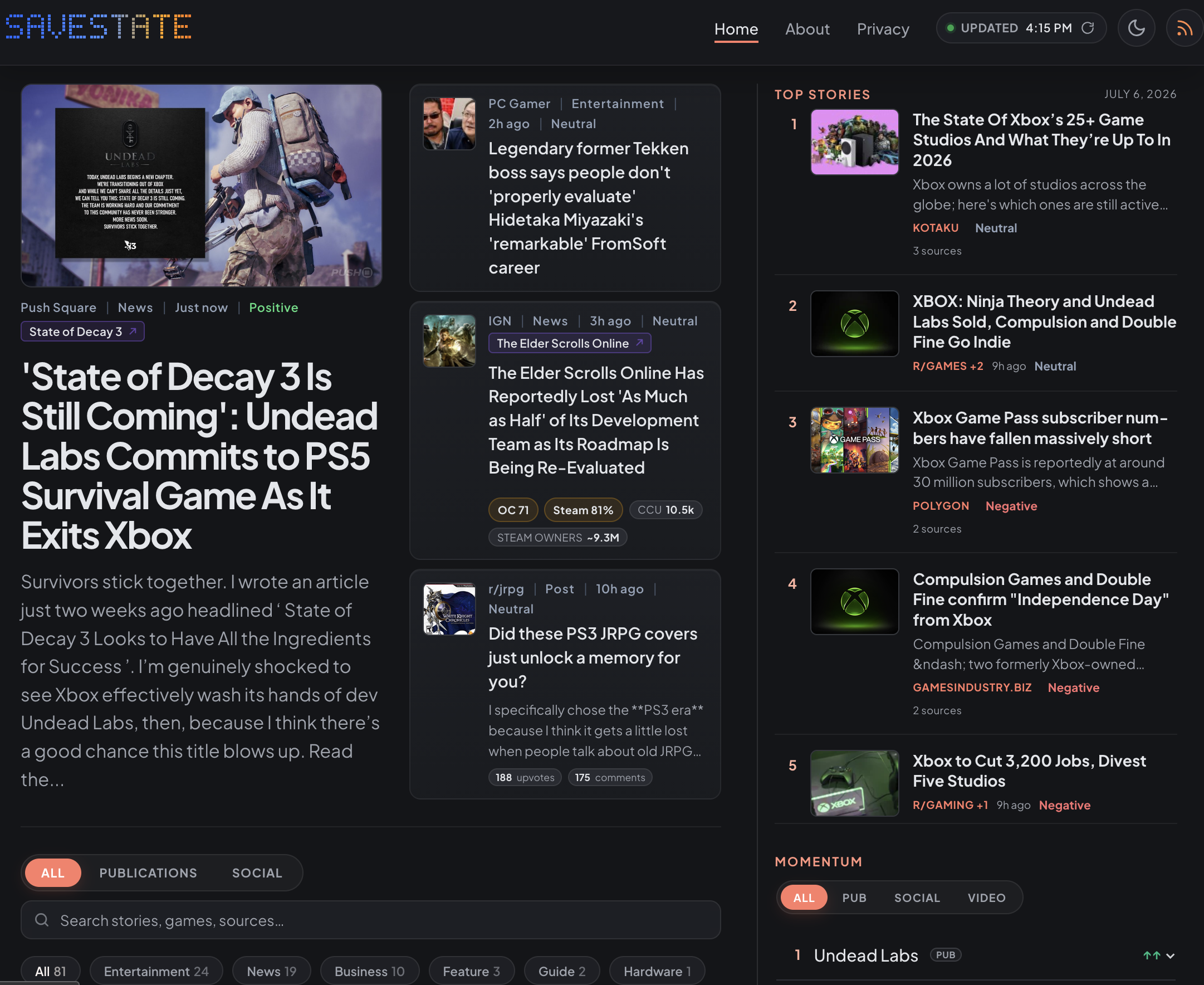Image resolution: width=1204 pixels, height=985 pixels.
Task: Open The State Of Xbox's 25+ Game Studios story
Action: tap(1041, 140)
